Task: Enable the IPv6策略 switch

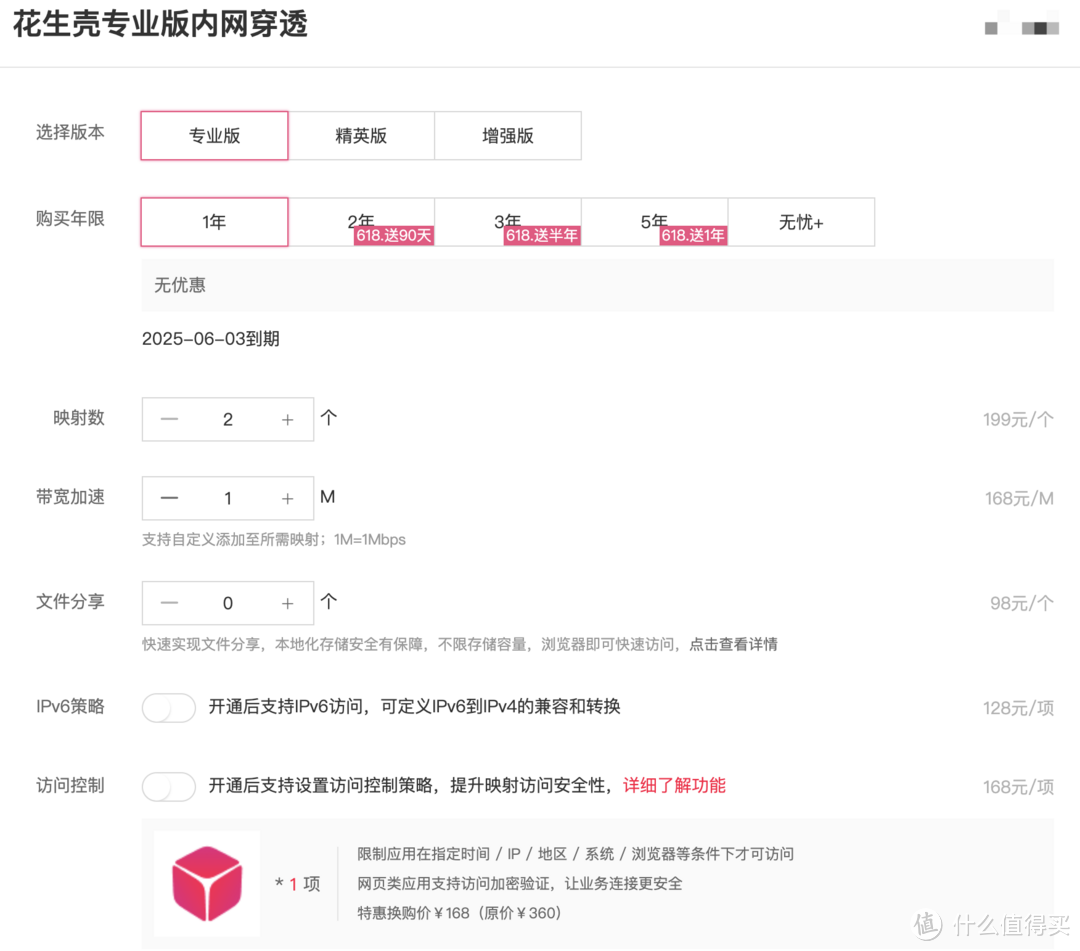Action: (x=169, y=708)
